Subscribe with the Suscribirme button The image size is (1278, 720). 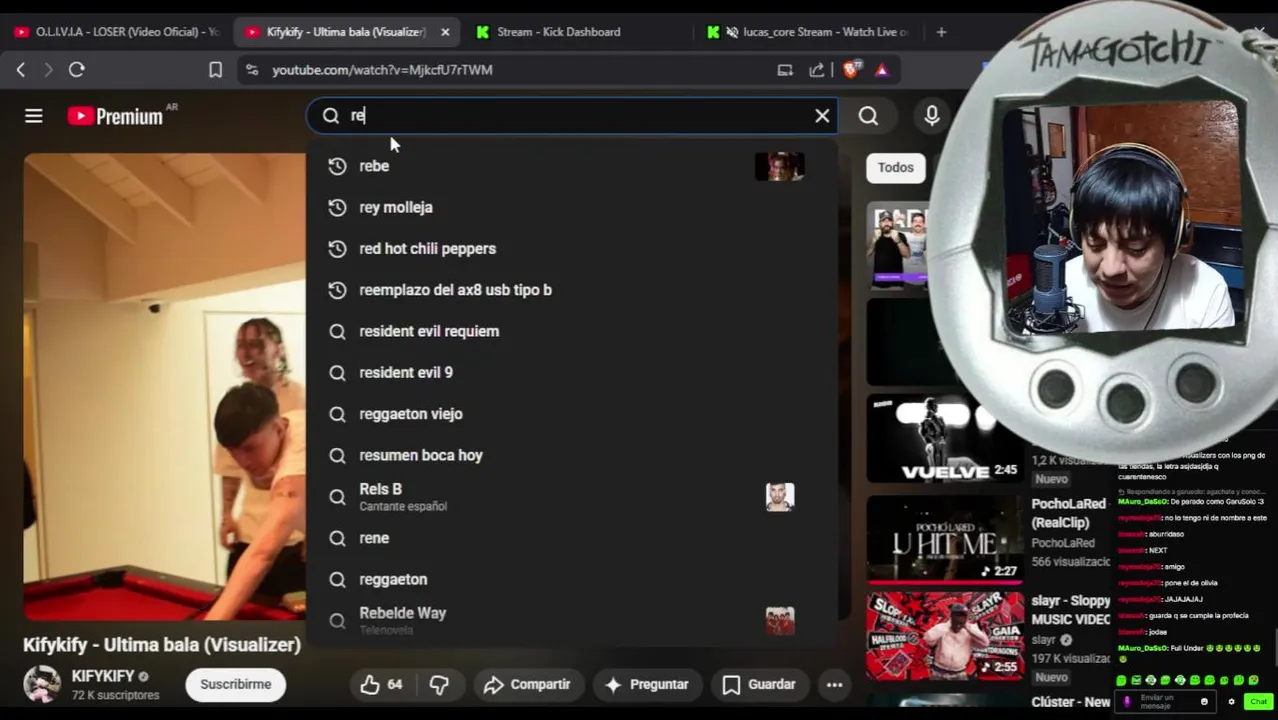236,685
